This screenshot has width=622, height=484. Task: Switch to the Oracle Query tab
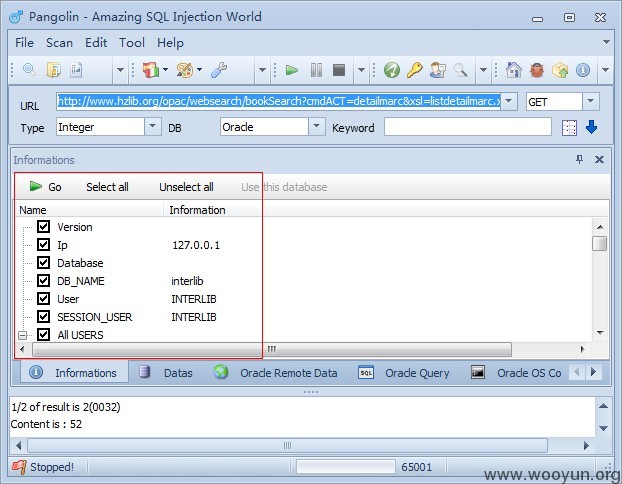[x=403, y=373]
